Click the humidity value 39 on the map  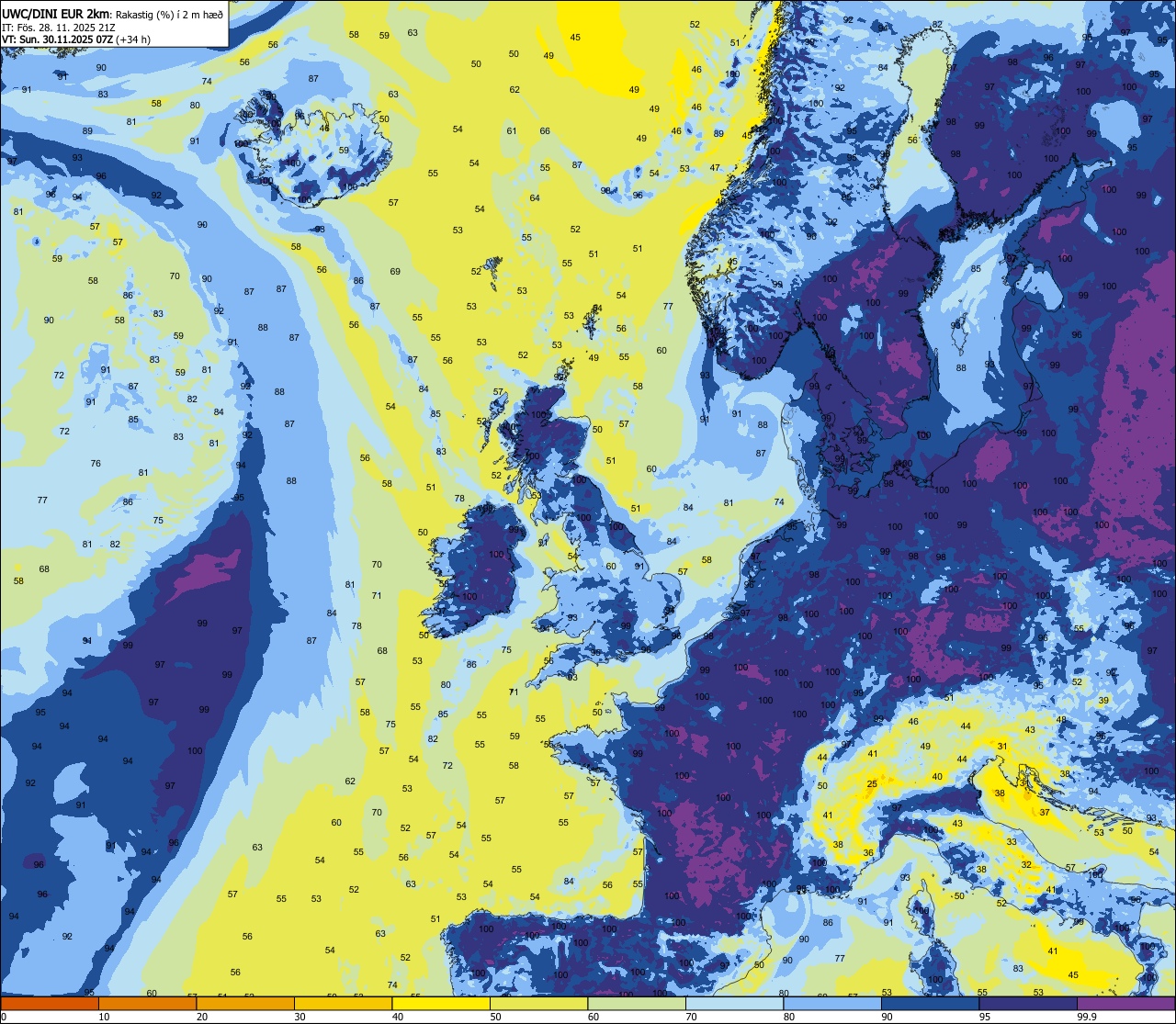[x=1103, y=700]
